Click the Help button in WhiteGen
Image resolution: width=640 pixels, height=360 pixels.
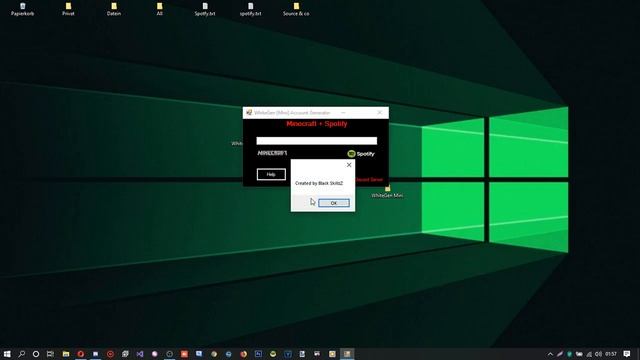271,174
